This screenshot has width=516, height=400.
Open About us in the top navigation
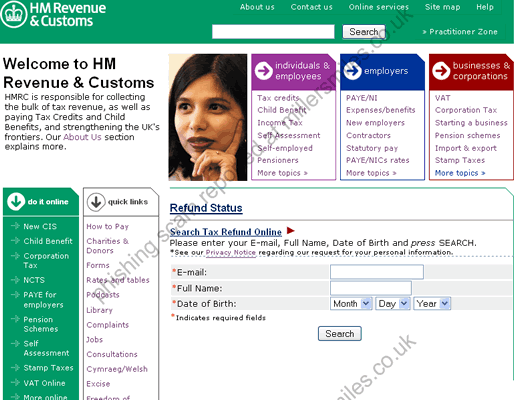click(x=257, y=7)
